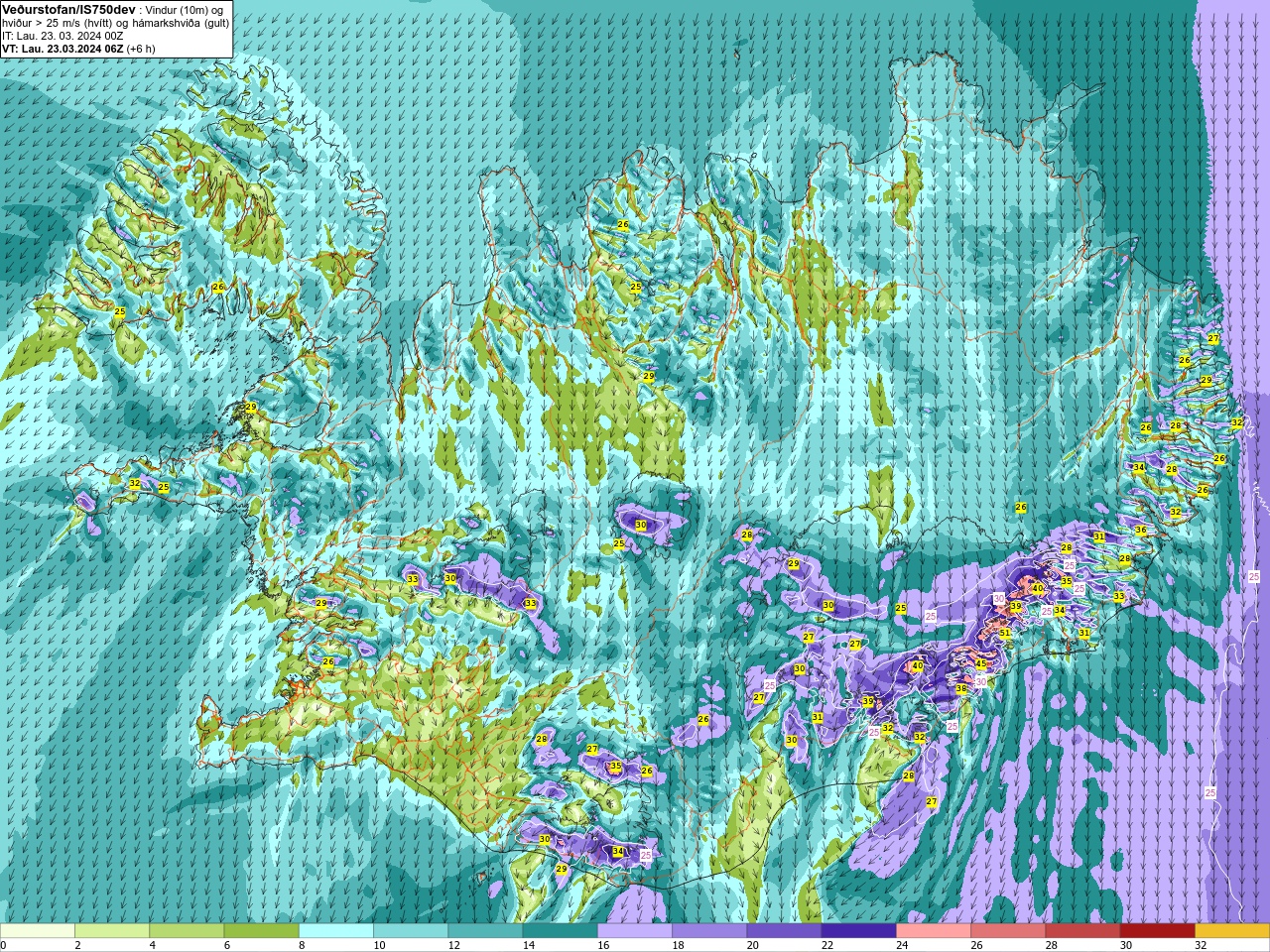Click the 10–12 m/s turquoise legend swatch

pos(411,931)
